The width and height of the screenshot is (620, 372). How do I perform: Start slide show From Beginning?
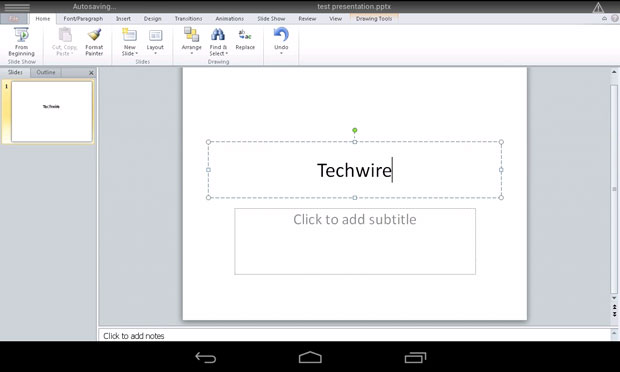[x=21, y=42]
